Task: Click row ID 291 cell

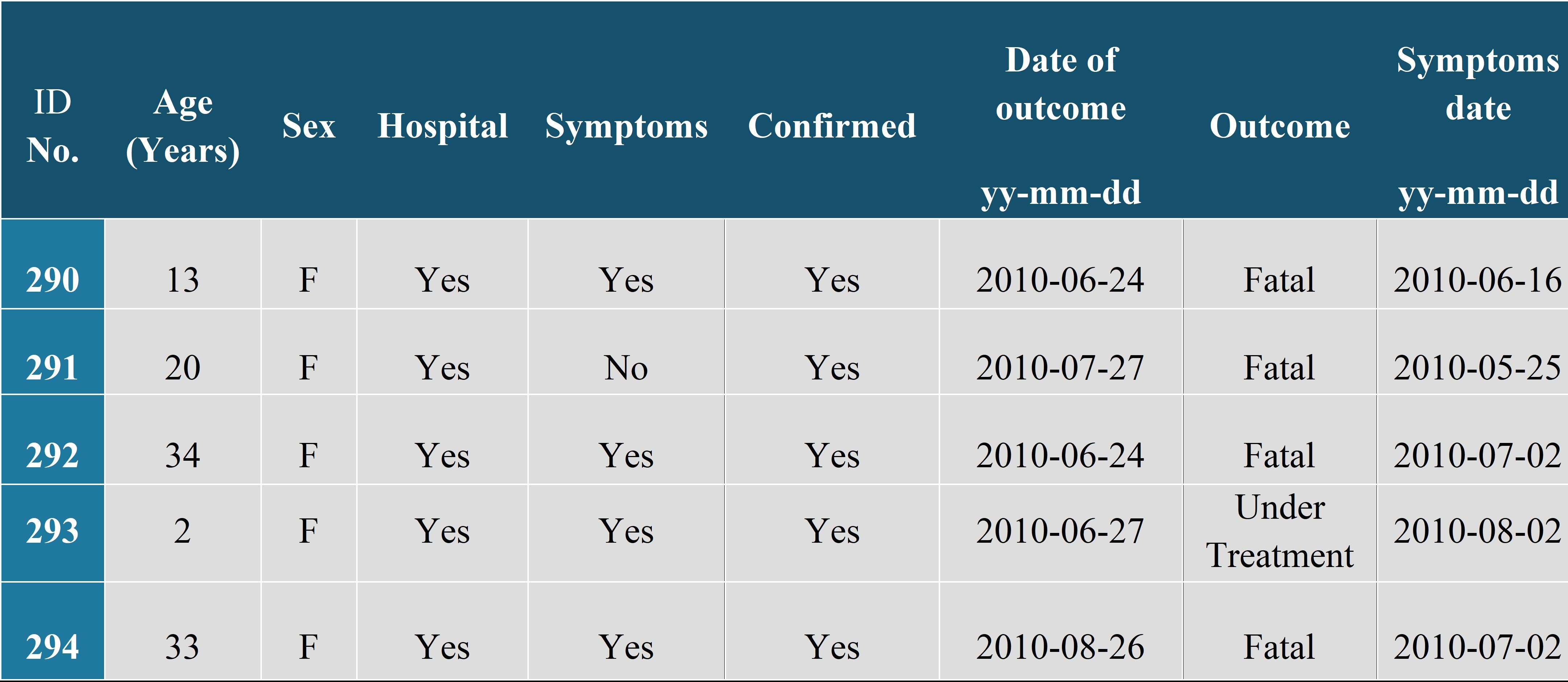Action: [52, 366]
